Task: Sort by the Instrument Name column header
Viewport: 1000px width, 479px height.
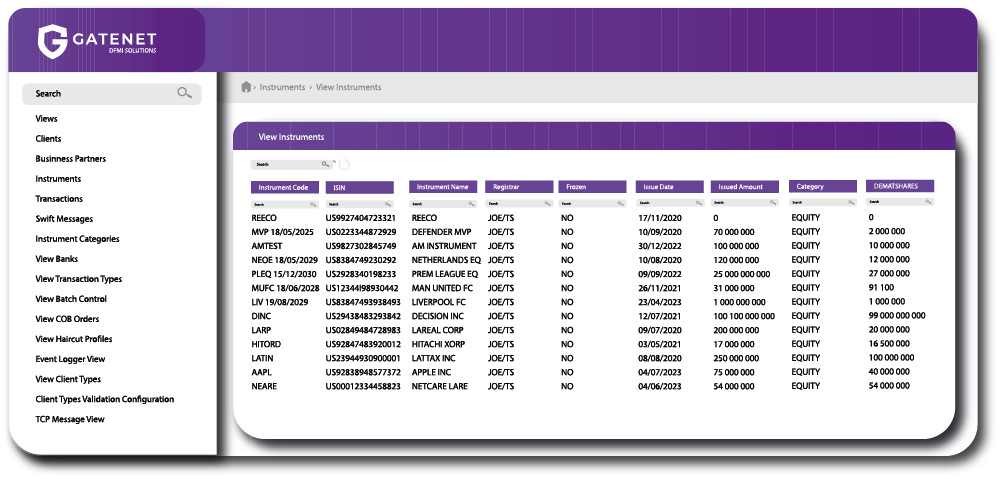Action: 443,187
